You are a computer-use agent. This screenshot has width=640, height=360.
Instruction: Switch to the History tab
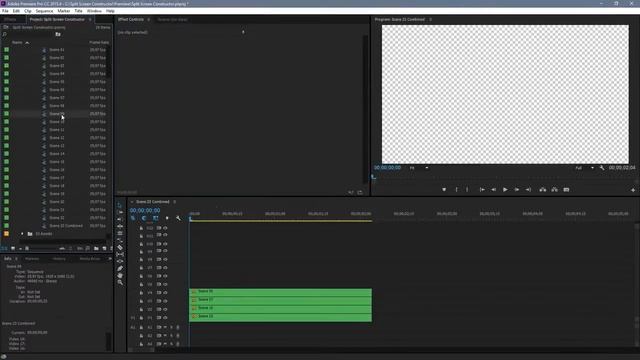pyautogui.click(x=59, y=259)
